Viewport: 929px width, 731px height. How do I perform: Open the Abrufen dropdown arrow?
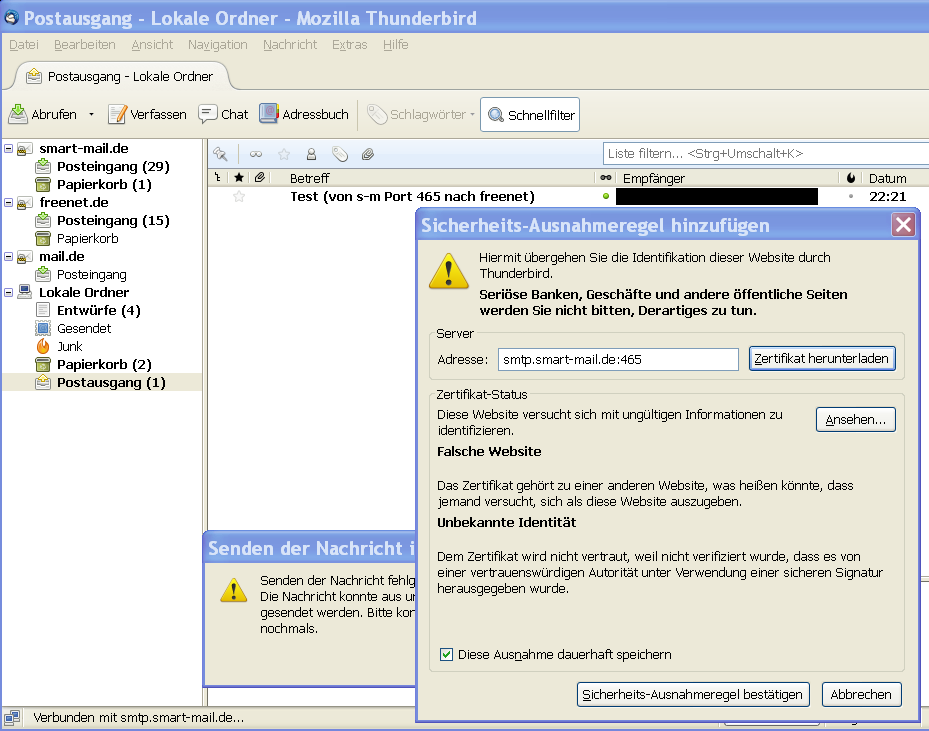click(x=91, y=114)
